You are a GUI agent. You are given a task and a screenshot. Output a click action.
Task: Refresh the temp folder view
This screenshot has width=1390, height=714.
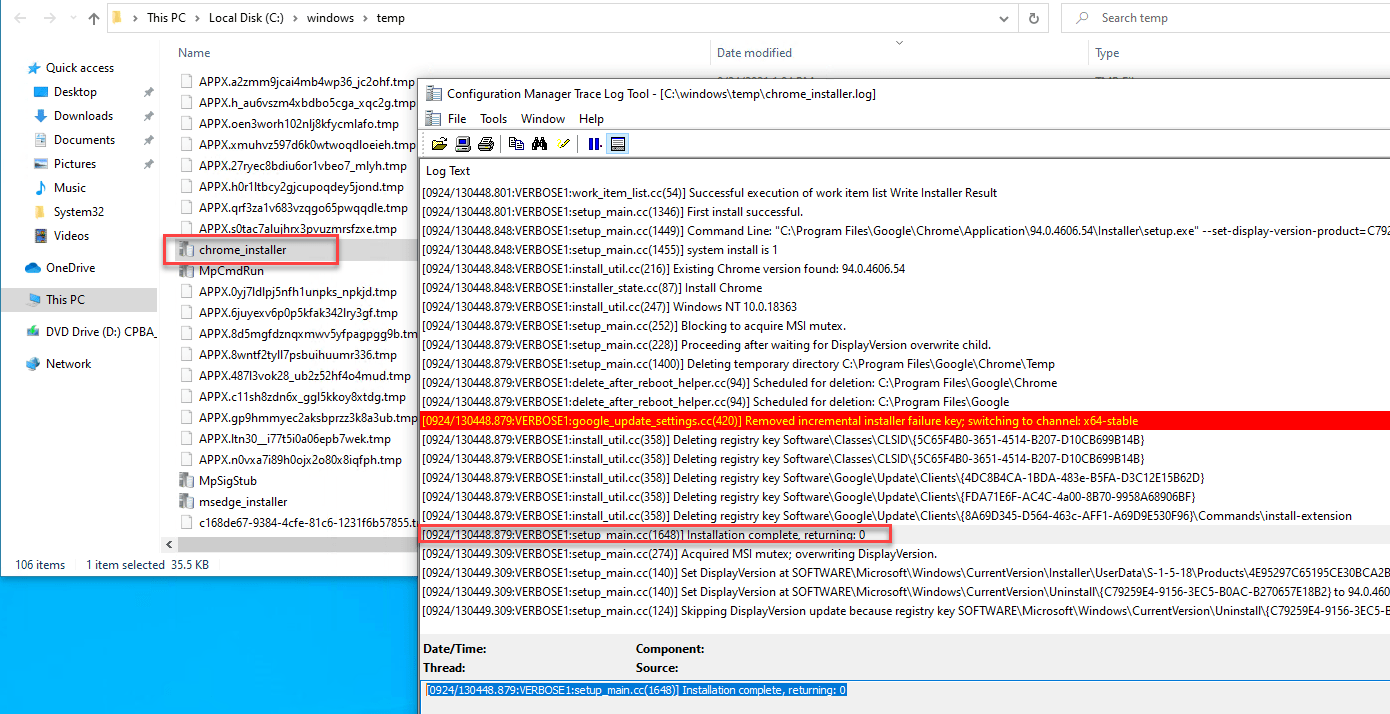point(1034,17)
